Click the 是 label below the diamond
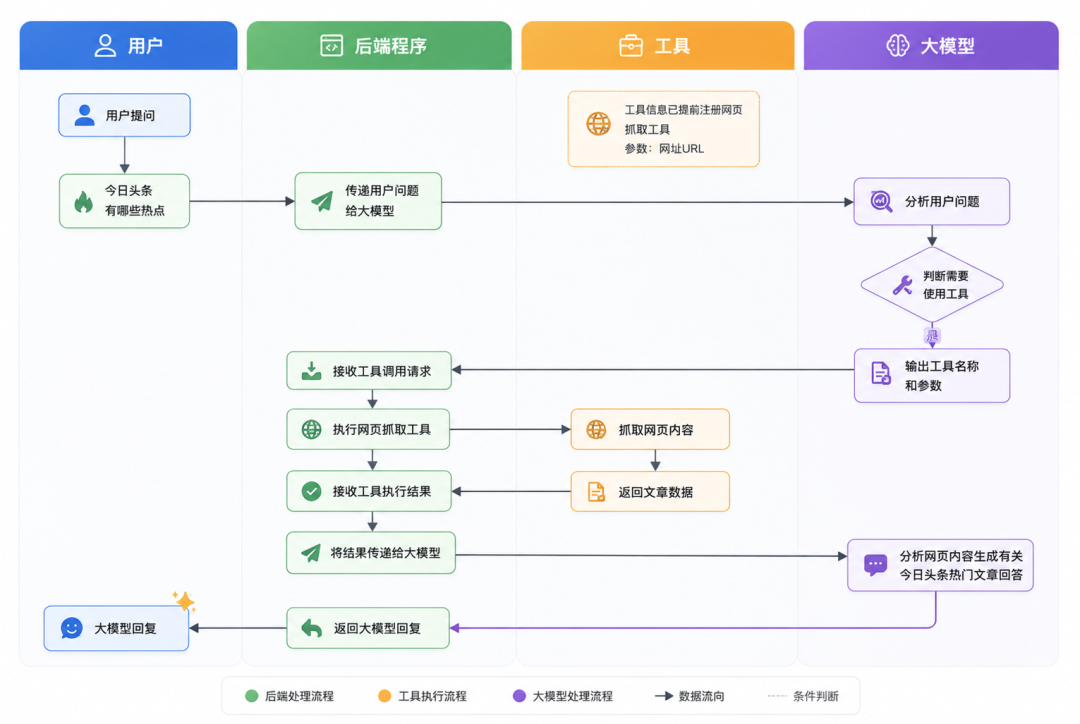The height and width of the screenshot is (724, 1080). click(931, 336)
